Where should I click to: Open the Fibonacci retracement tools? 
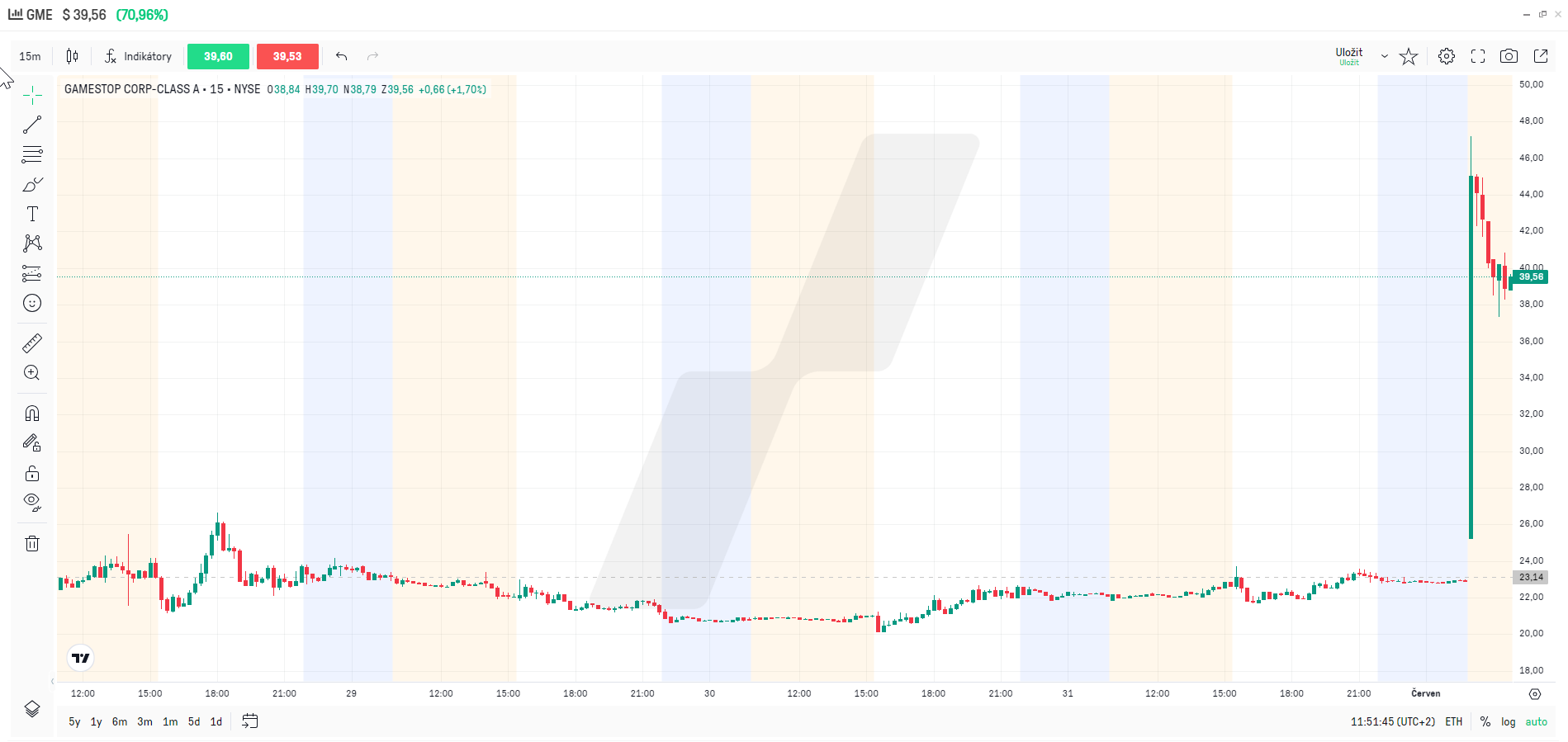[32, 154]
